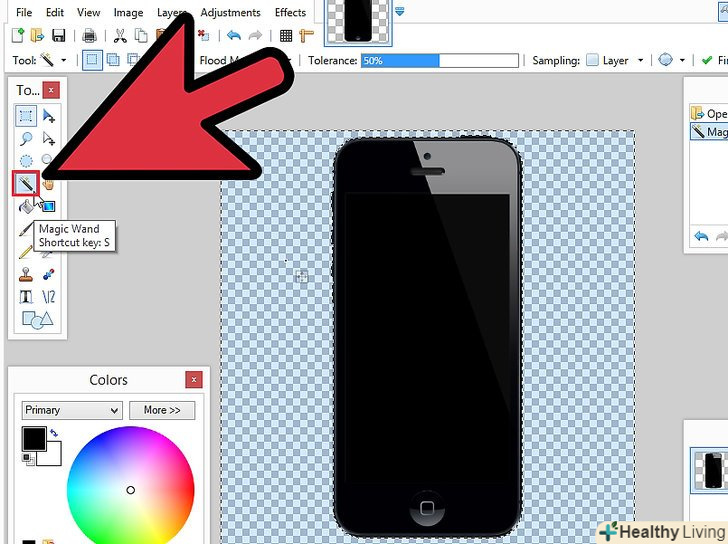Open the antialiasing mode dropdown arrow
728x544 pixels.
pyautogui.click(x=682, y=60)
